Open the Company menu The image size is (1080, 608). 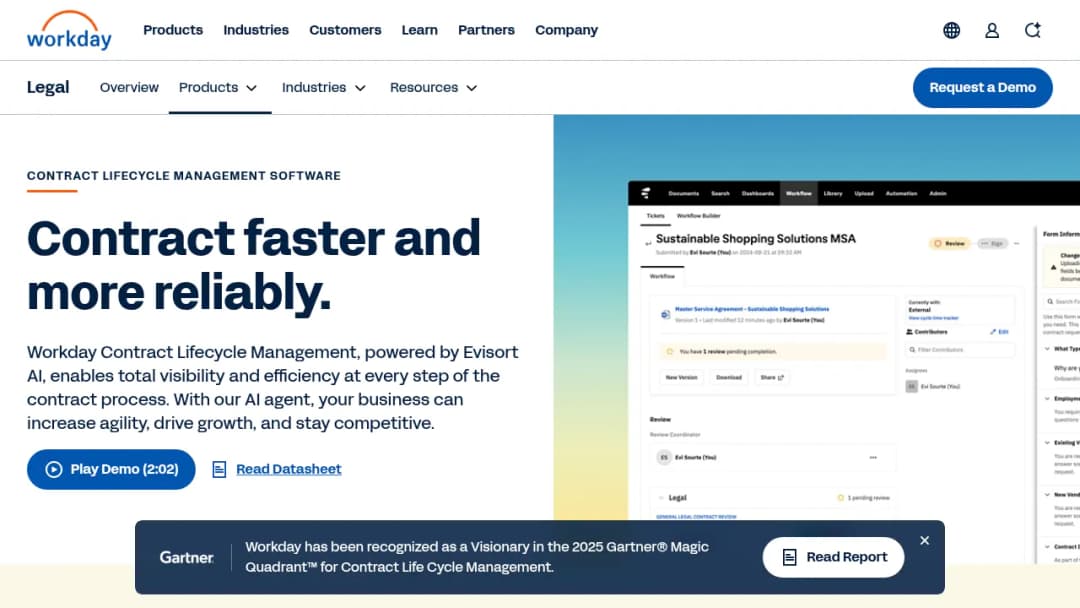point(566,30)
